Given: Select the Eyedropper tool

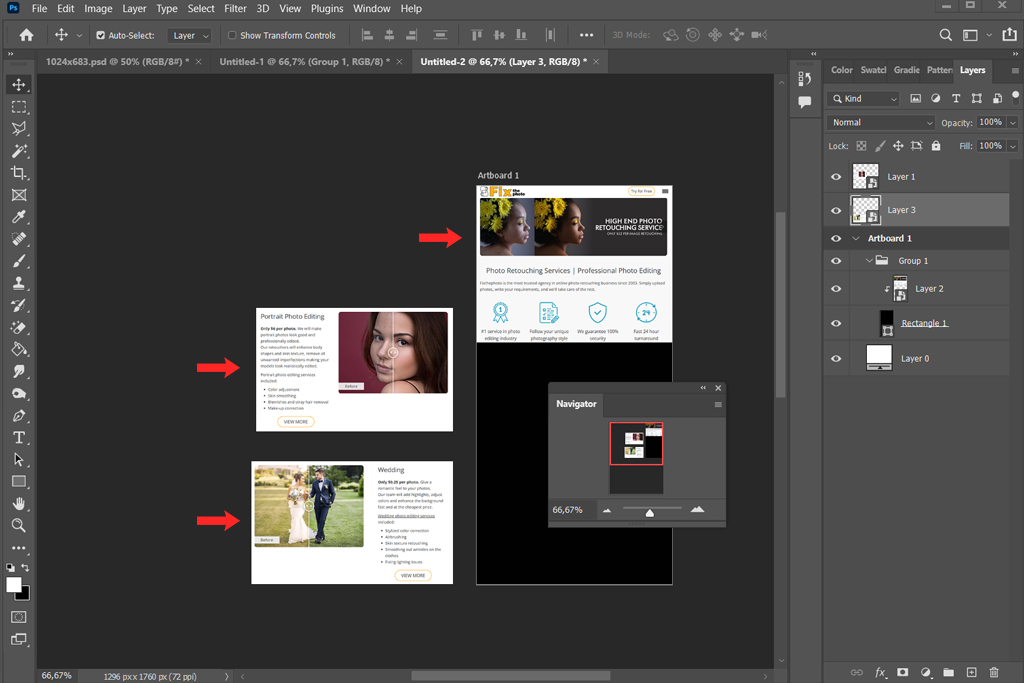Looking at the screenshot, I should click(x=19, y=217).
